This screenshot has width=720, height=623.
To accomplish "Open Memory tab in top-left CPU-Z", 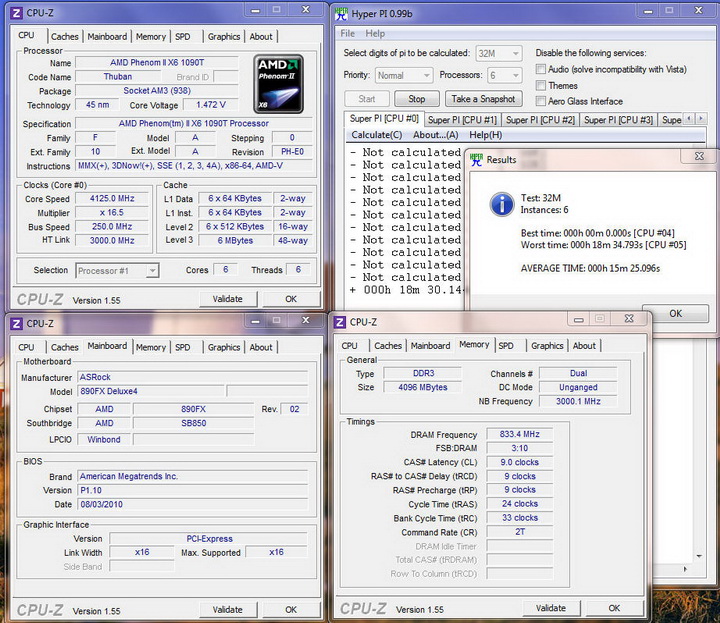I will (151, 36).
